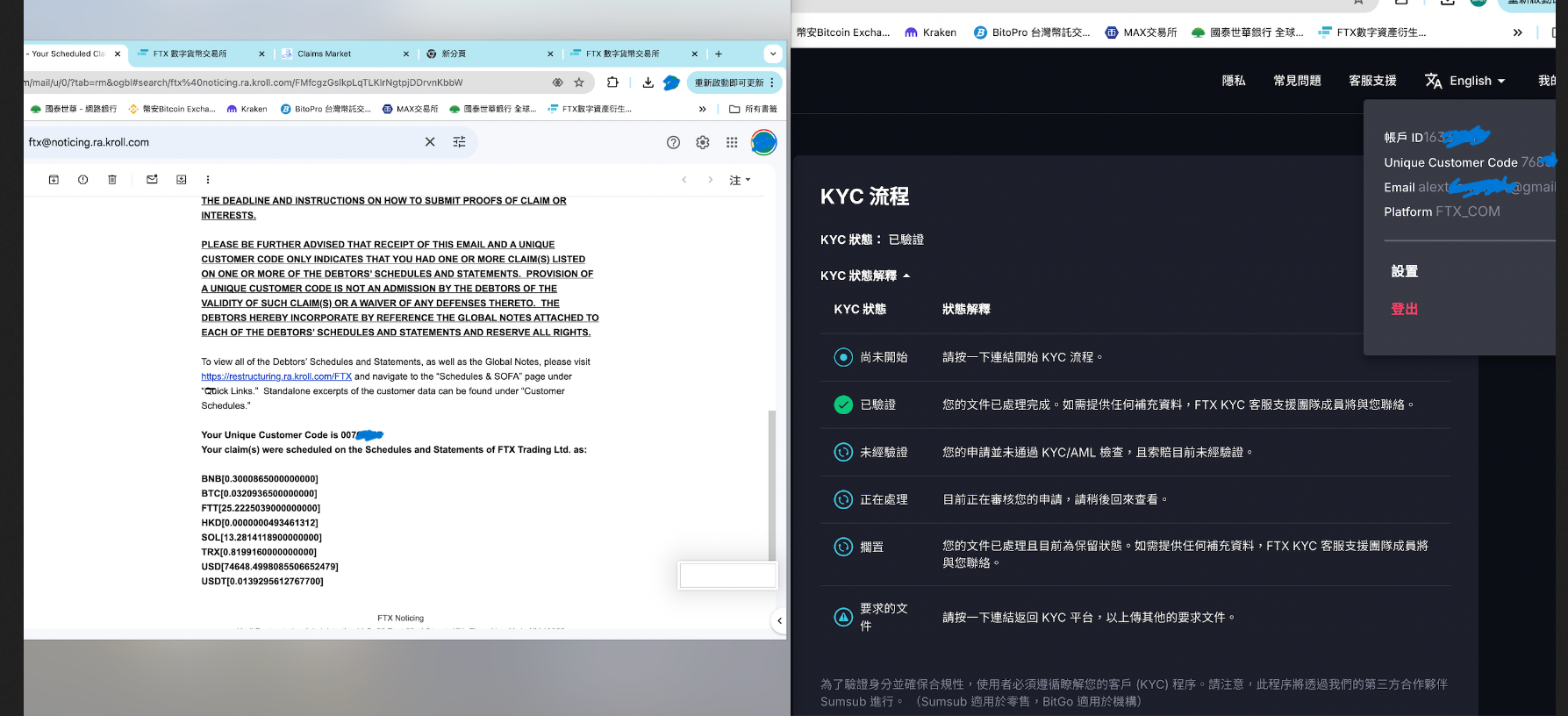The width and height of the screenshot is (1568, 716).
Task: Open Gmail support help icon
Action: 673,142
